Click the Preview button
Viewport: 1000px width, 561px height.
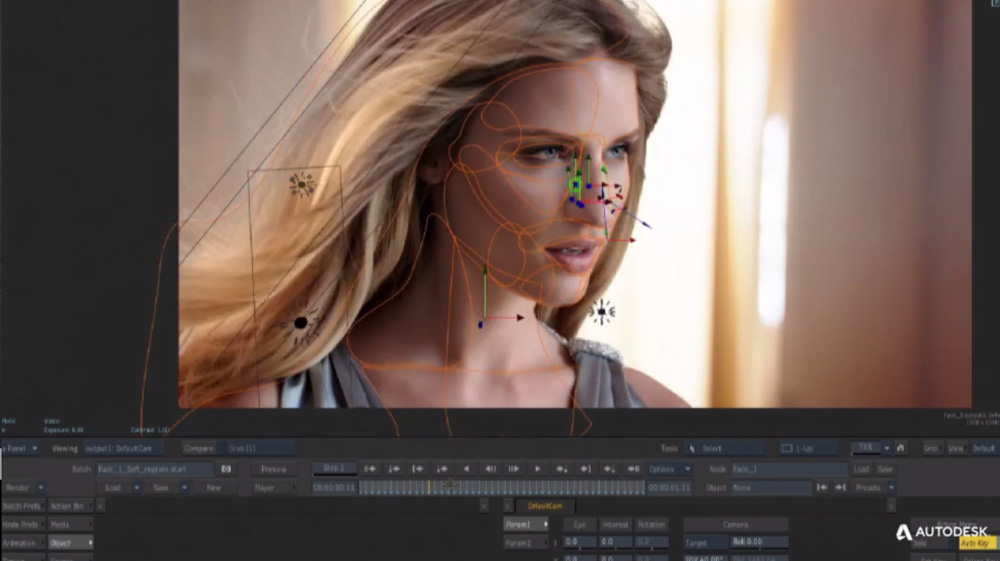273,468
